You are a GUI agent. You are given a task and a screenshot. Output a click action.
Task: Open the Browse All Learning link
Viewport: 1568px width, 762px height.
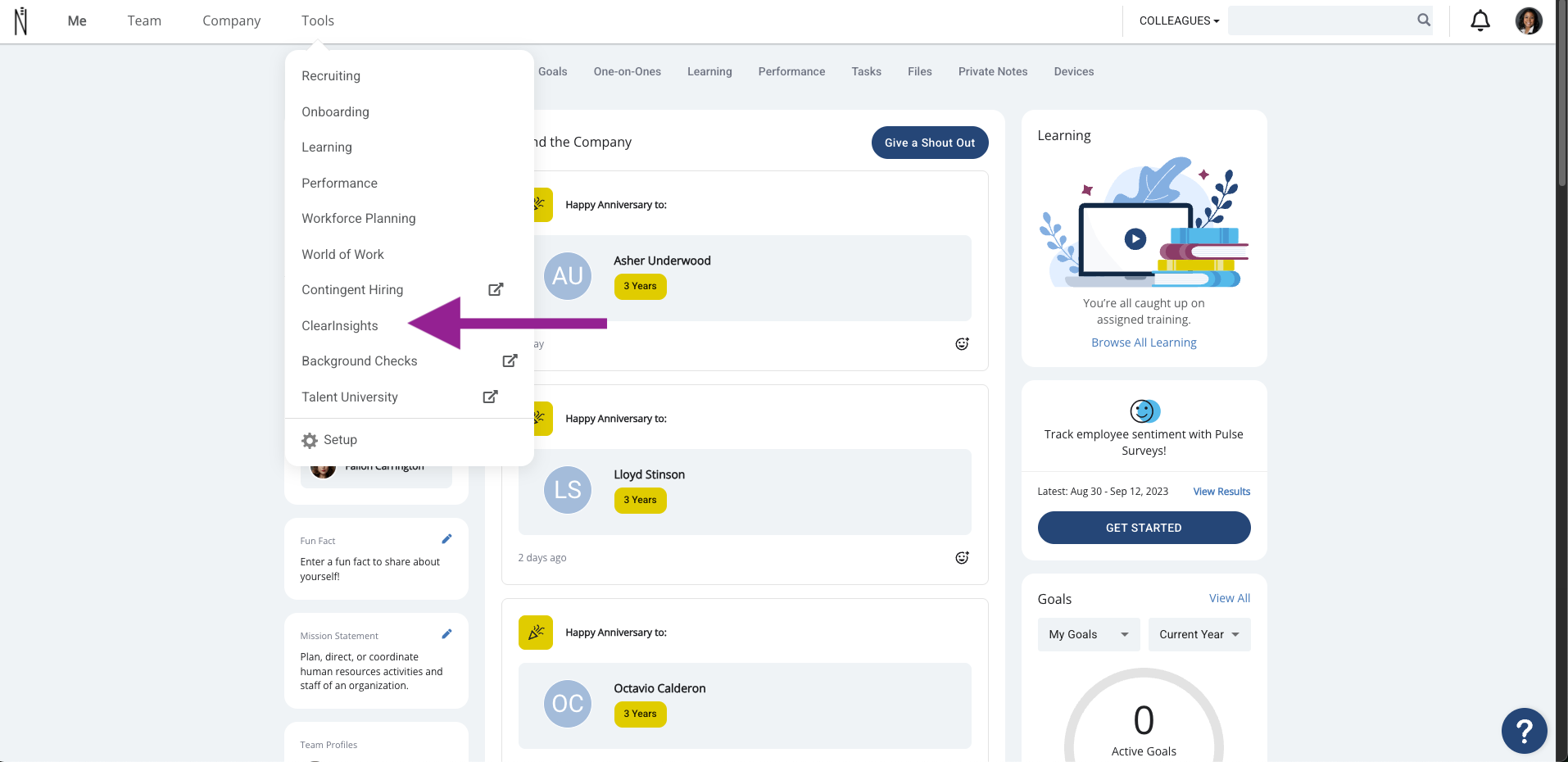coord(1144,342)
